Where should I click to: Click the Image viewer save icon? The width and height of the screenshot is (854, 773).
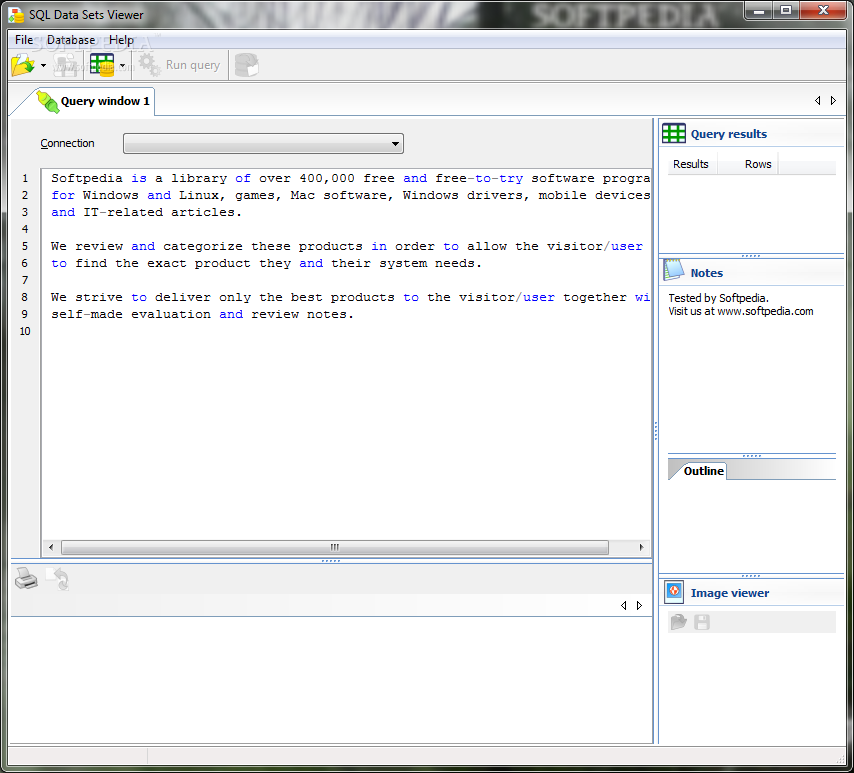coord(702,622)
